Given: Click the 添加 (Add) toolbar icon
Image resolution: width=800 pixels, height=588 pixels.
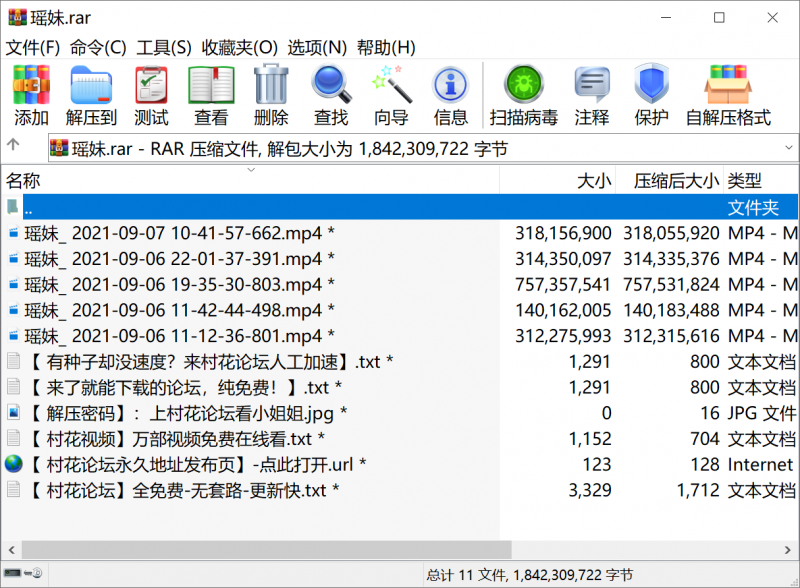Looking at the screenshot, I should pos(30,93).
